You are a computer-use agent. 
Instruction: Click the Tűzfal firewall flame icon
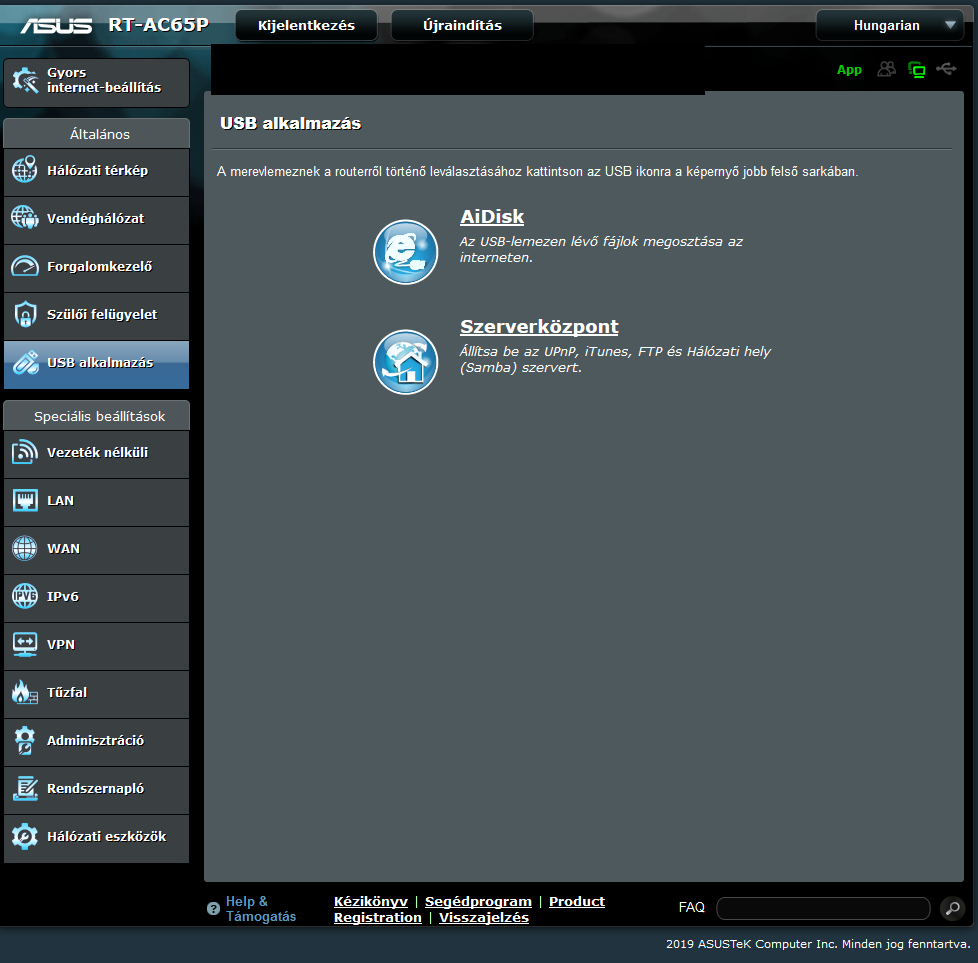[x=25, y=692]
